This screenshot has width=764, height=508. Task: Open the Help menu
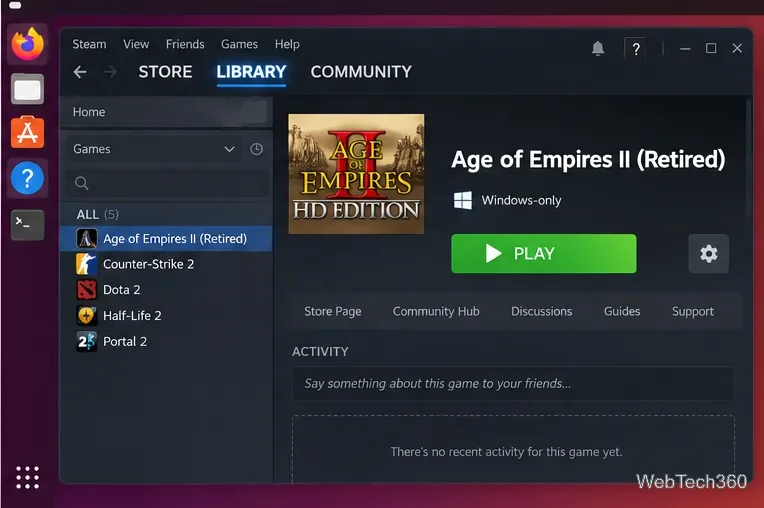tap(287, 44)
